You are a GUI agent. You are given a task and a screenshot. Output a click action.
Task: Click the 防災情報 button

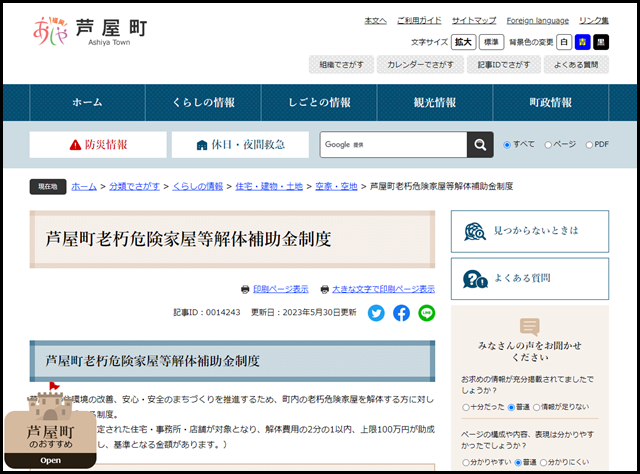pos(98,144)
